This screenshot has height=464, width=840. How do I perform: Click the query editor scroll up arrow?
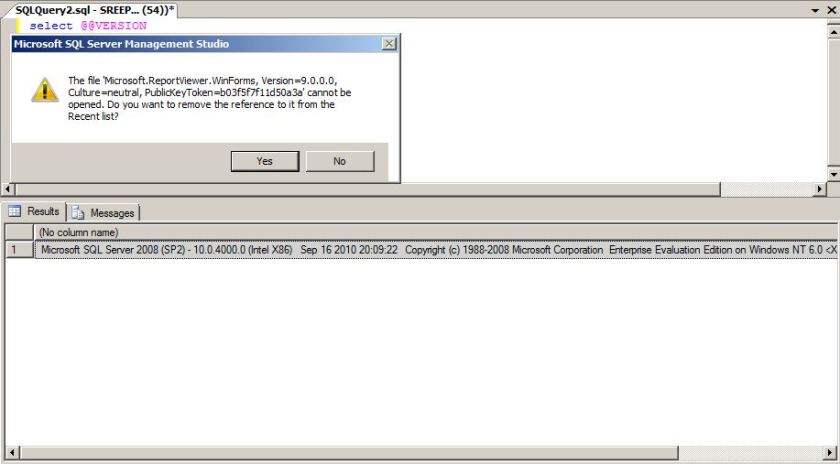click(x=833, y=25)
